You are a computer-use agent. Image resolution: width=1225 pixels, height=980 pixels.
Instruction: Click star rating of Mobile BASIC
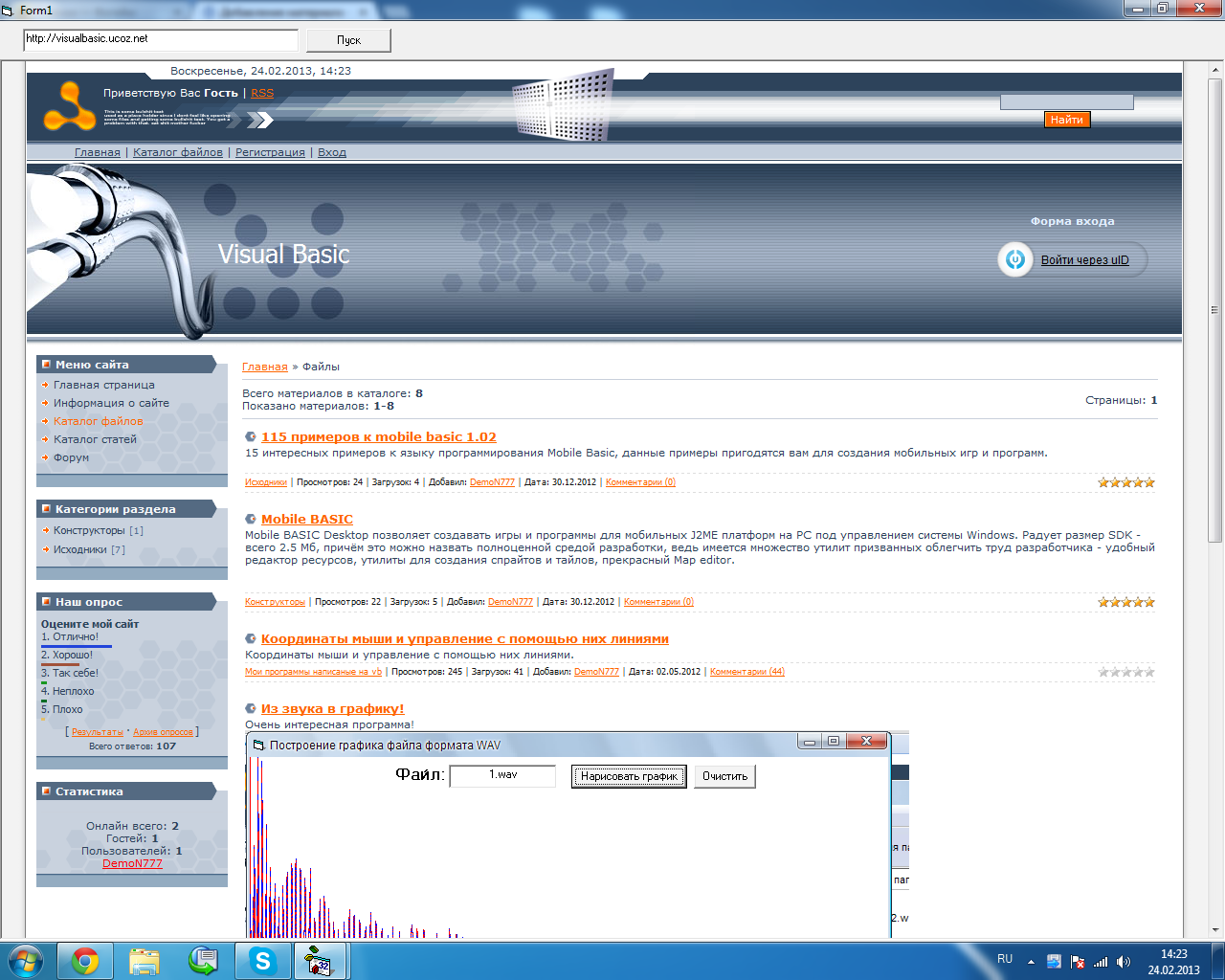[1126, 602]
